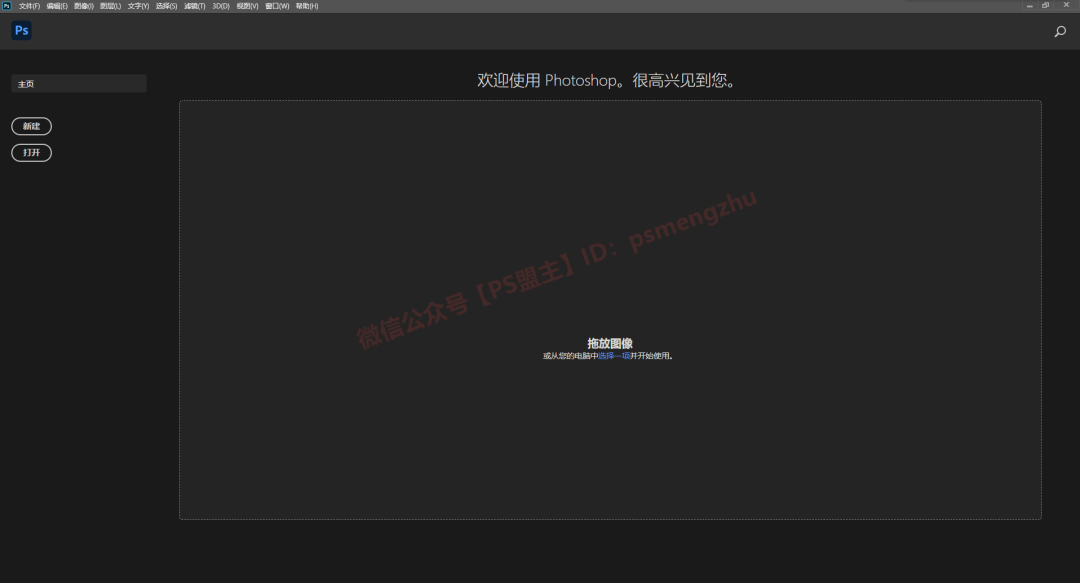Open the 文字(Y) menu
The image size is (1080, 583).
coord(138,6)
